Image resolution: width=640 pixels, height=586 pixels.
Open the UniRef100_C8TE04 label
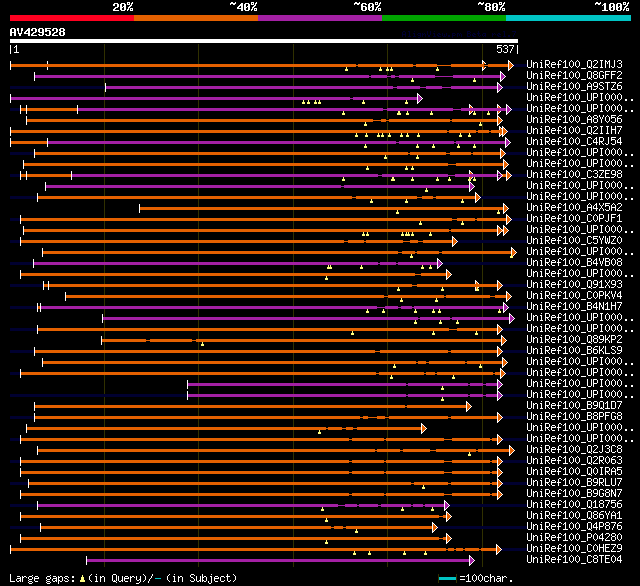[x=574, y=560]
